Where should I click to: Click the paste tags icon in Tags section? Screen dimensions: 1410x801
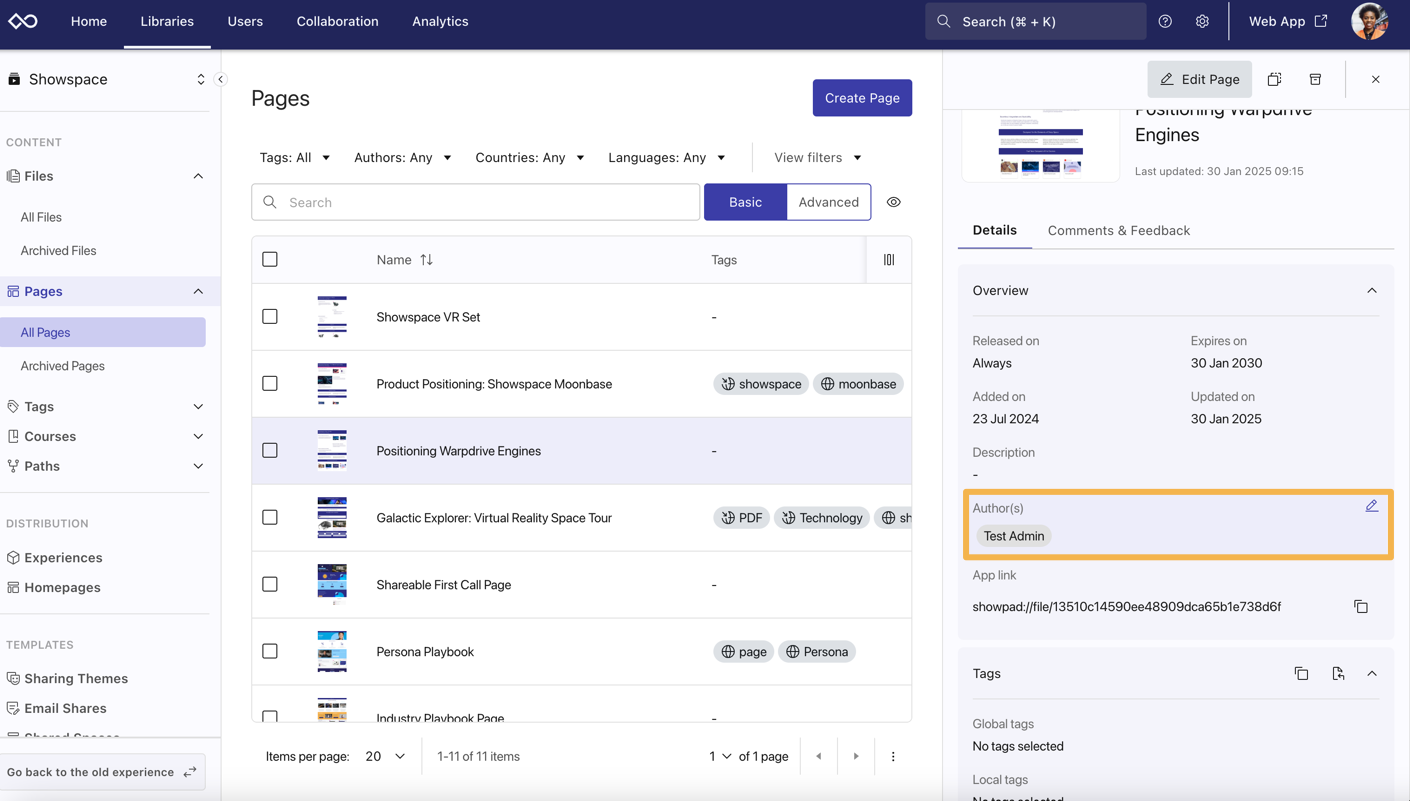[x=1338, y=674]
